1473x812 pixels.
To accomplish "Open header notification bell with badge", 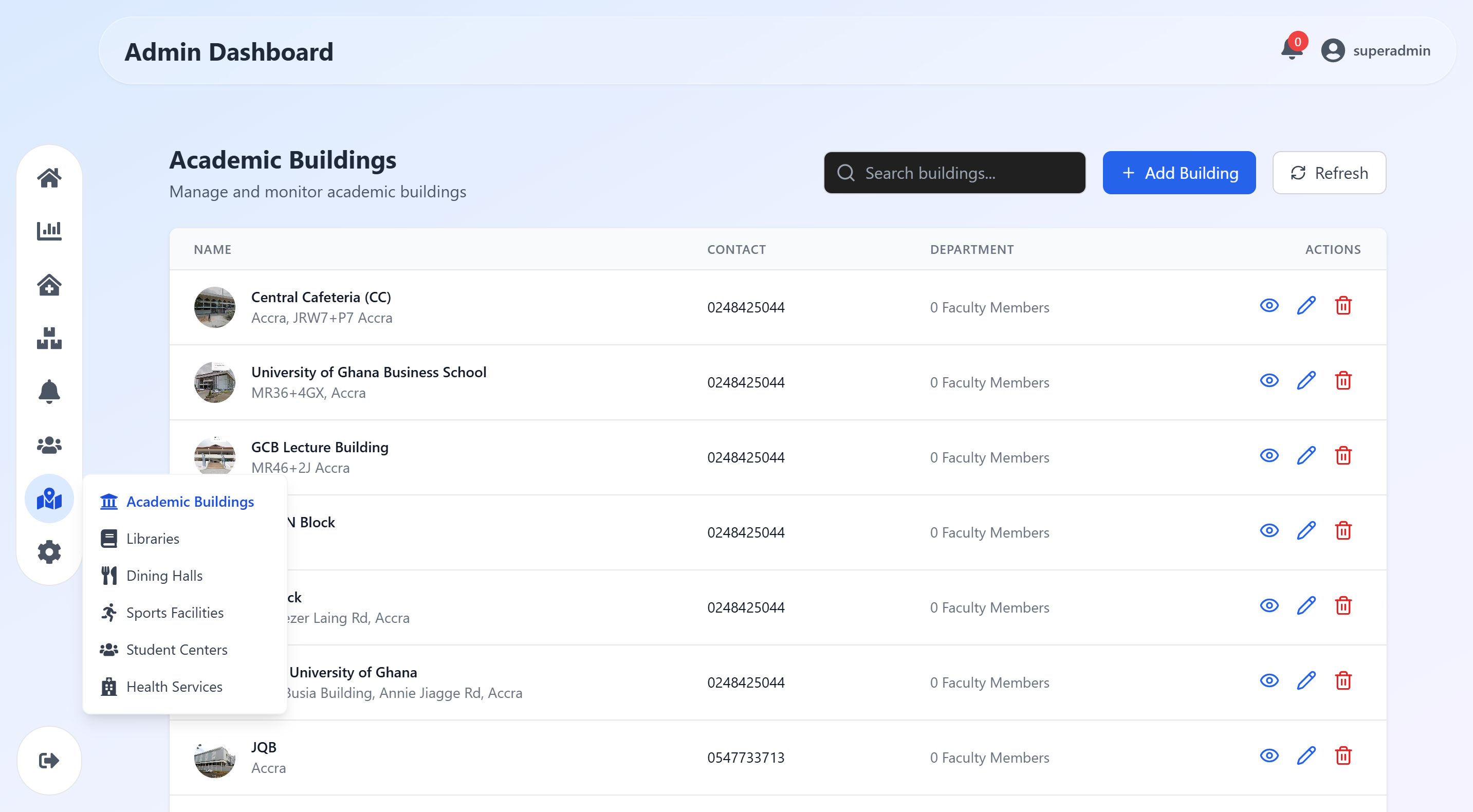I will pyautogui.click(x=1291, y=49).
